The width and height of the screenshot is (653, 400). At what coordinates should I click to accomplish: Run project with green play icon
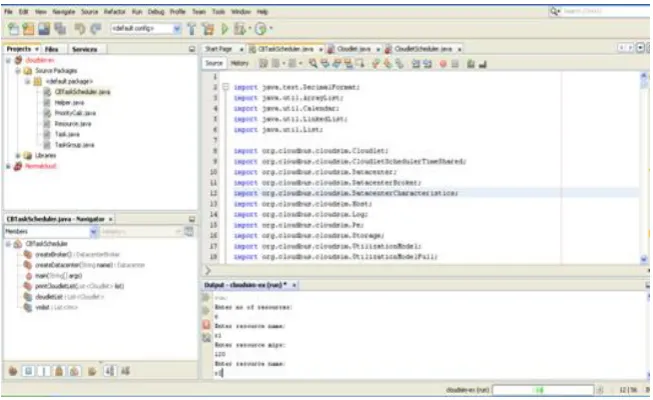(x=225, y=29)
